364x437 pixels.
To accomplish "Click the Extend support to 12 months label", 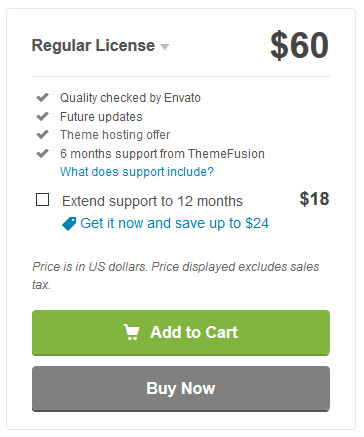I will [152, 201].
